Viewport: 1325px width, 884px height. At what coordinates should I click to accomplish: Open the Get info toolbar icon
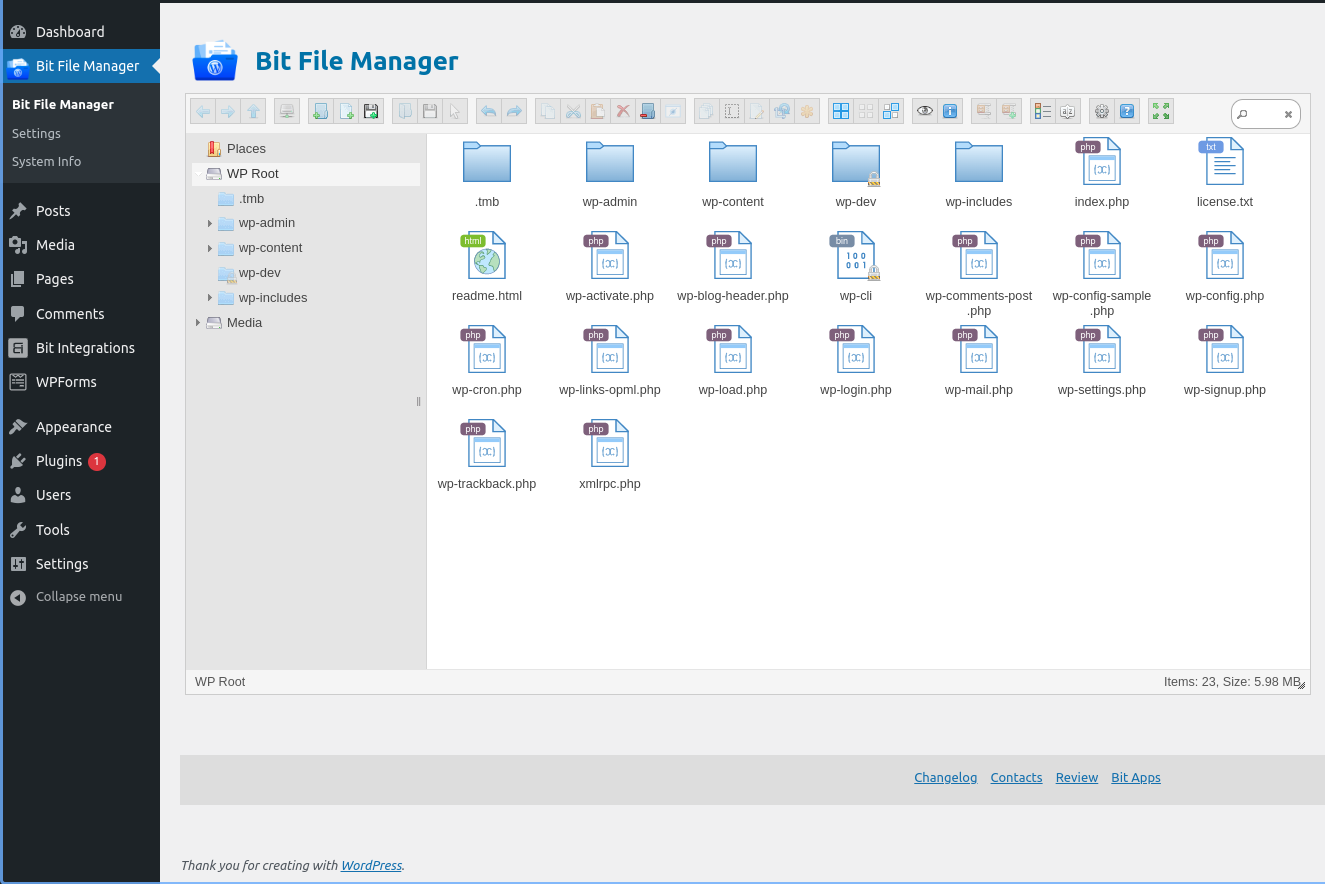950,111
